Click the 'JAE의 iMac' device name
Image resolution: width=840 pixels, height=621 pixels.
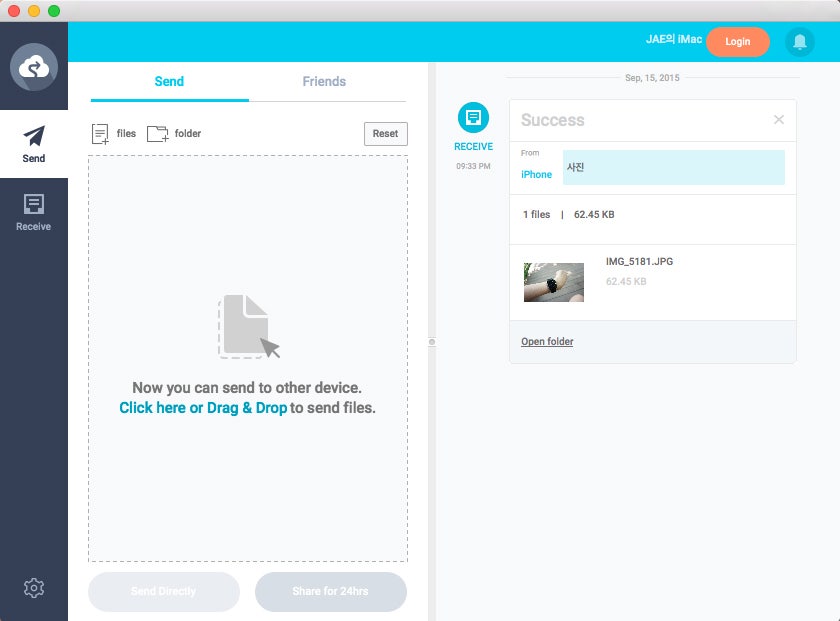pyautogui.click(x=674, y=39)
